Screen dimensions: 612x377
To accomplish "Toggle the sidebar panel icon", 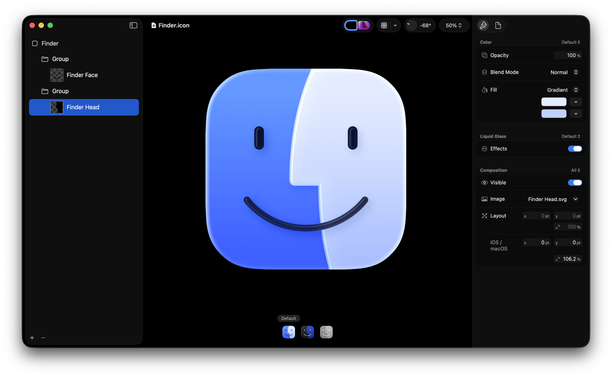I will click(x=133, y=25).
